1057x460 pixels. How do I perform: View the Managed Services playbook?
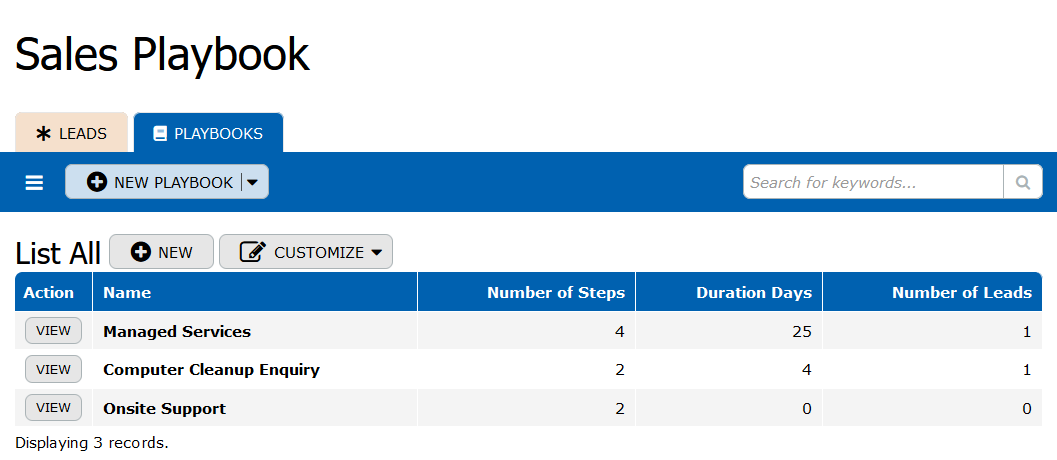click(x=53, y=331)
